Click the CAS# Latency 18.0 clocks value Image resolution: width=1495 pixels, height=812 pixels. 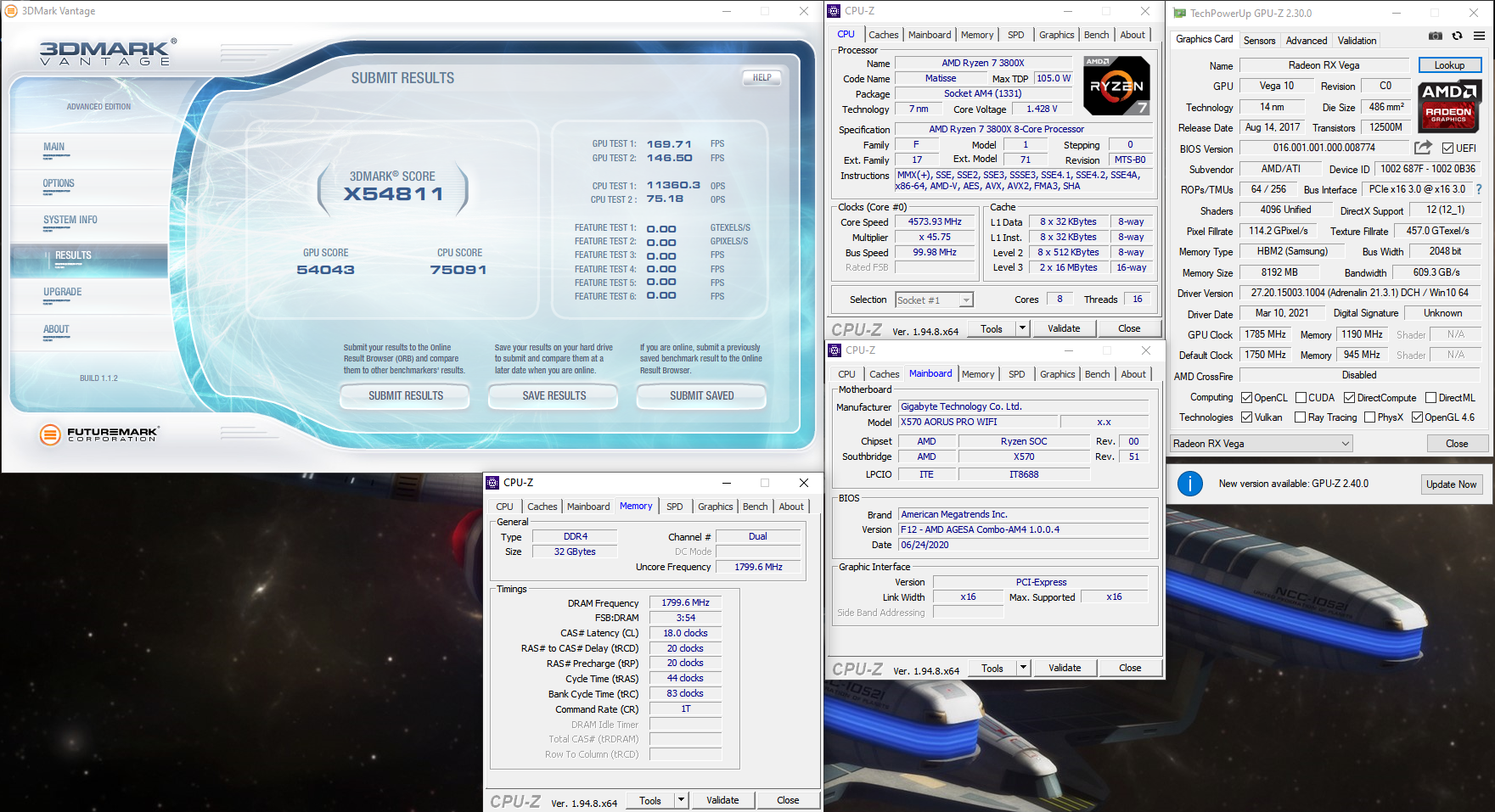pyautogui.click(x=685, y=634)
